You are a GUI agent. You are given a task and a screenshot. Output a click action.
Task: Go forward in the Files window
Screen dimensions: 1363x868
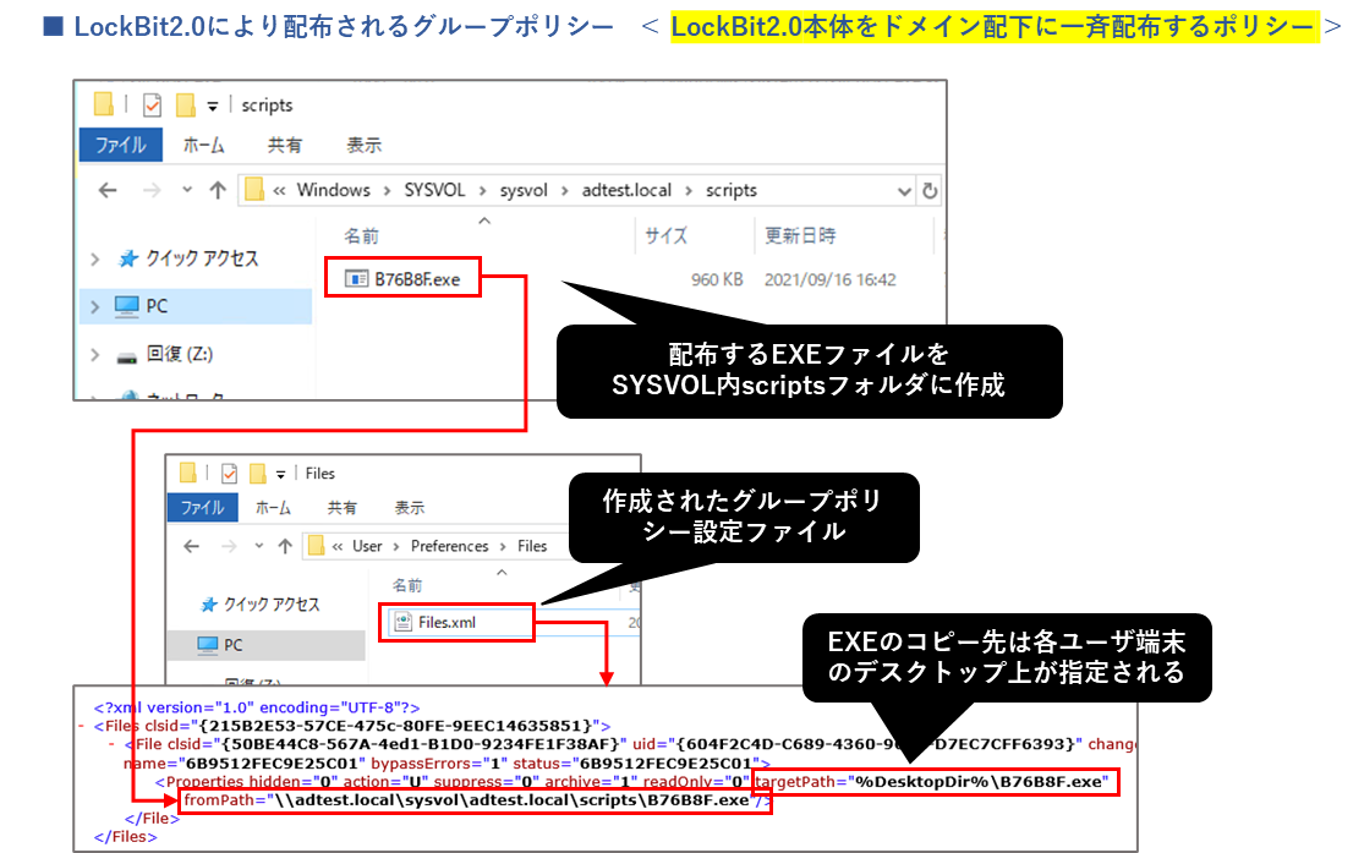pyautogui.click(x=228, y=546)
